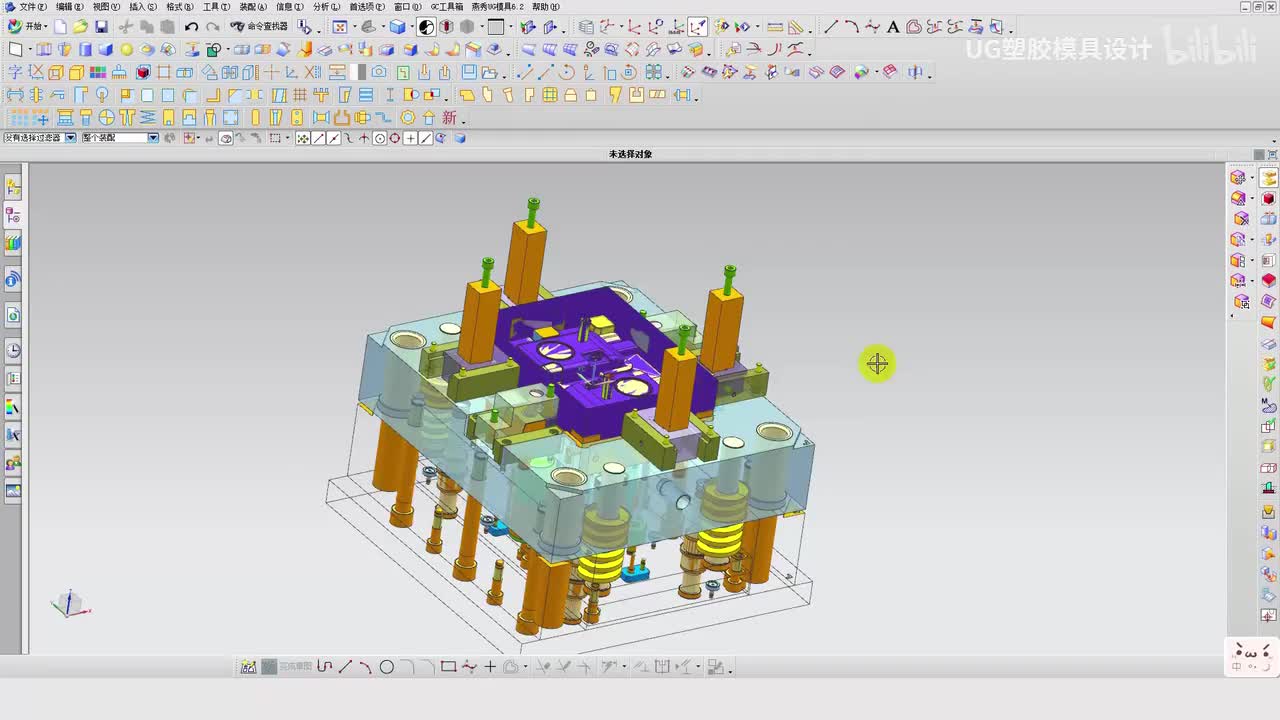Toggle Quadrant Point snapping
The width and height of the screenshot is (1280, 720).
tap(395, 138)
